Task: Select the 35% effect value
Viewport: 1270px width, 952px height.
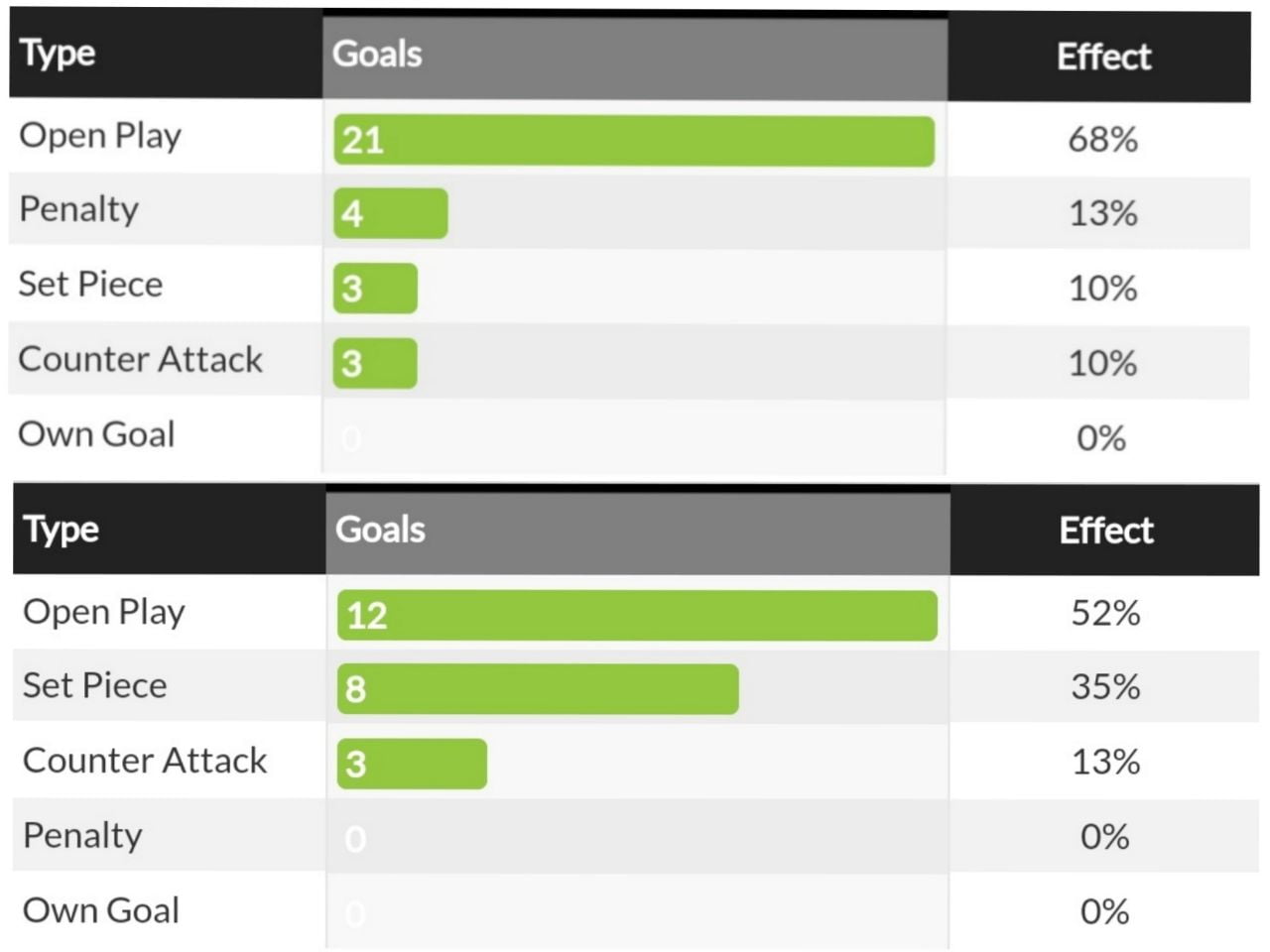Action: click(x=1105, y=687)
